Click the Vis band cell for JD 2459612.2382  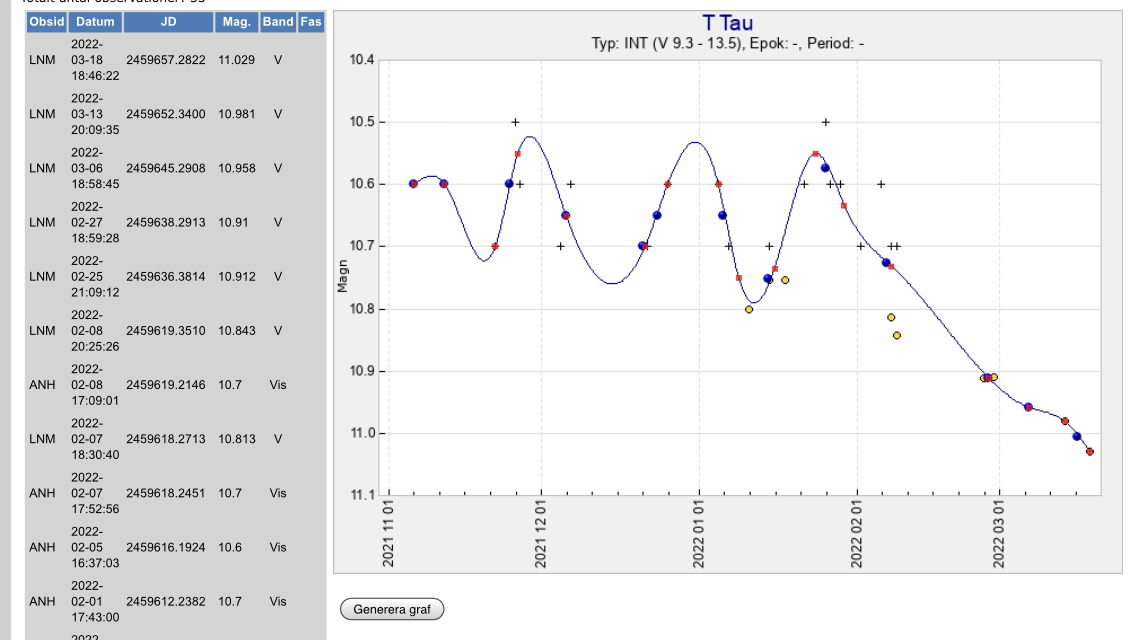278,601
